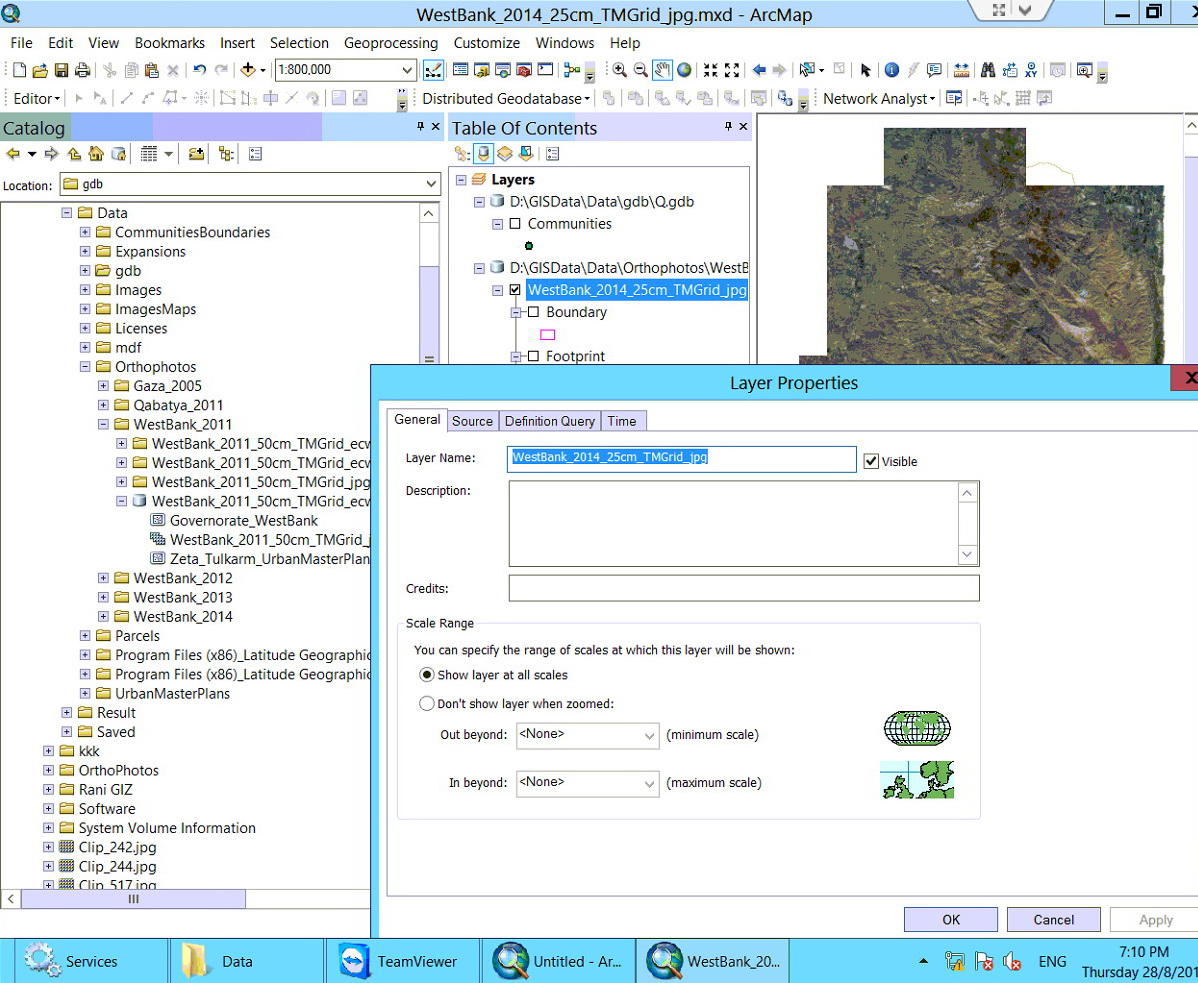
Task: Launch ModelBuilder window
Action: pos(571,70)
